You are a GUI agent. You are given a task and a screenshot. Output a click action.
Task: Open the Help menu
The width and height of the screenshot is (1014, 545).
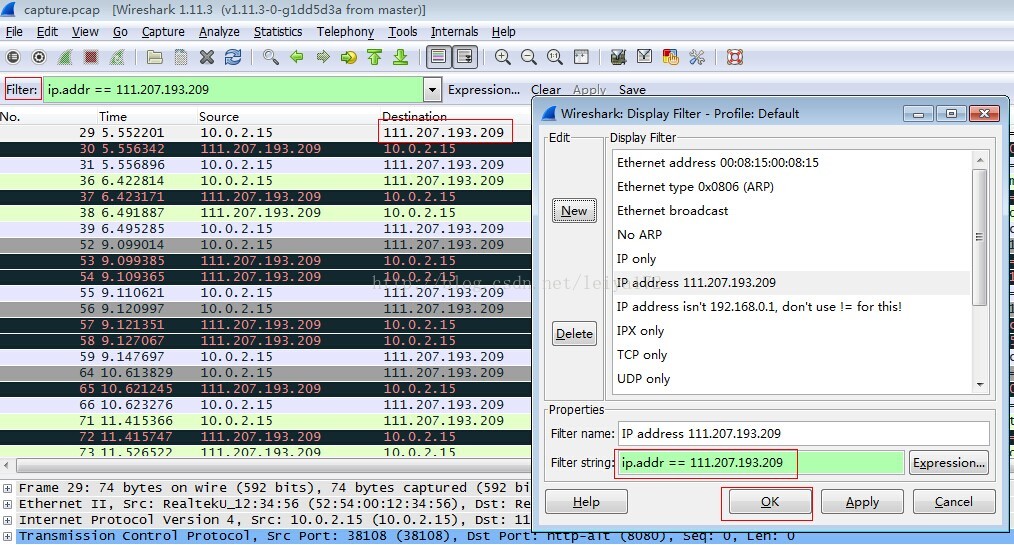504,32
